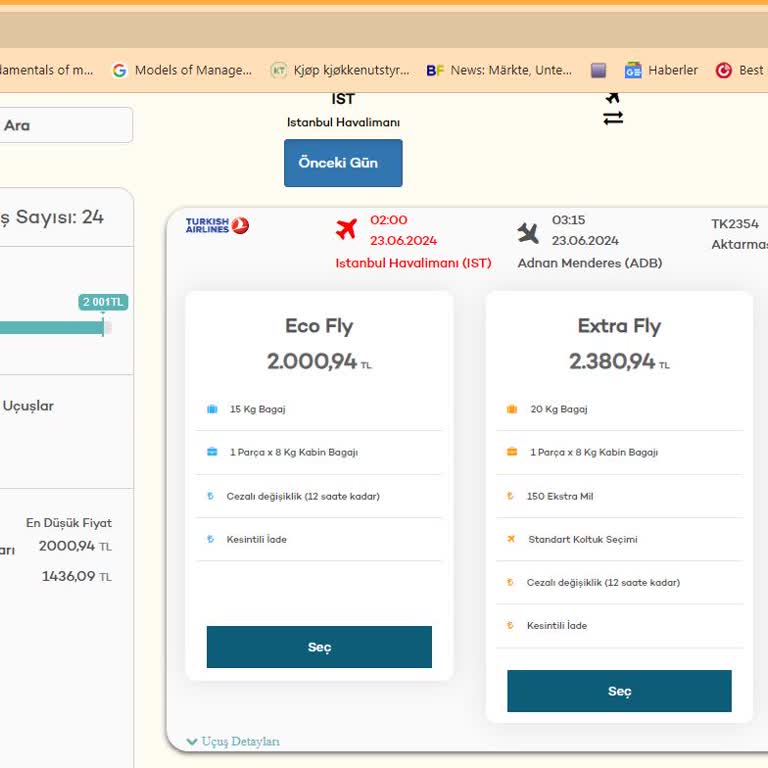This screenshot has height=768, width=768.
Task: Click the Eco Fly cabin bag briefcase icon
Action: pyautogui.click(x=212, y=452)
